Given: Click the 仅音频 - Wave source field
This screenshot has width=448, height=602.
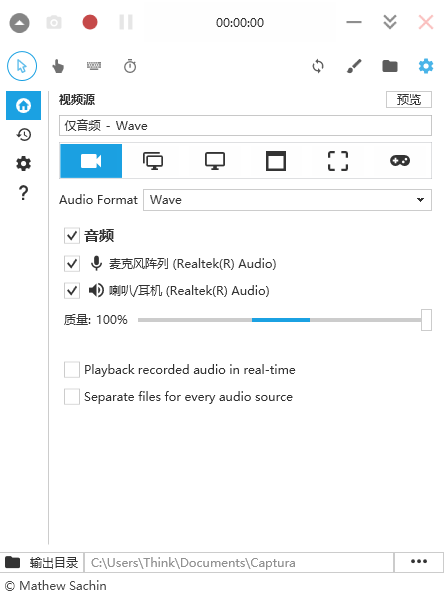Looking at the screenshot, I should 245,126.
